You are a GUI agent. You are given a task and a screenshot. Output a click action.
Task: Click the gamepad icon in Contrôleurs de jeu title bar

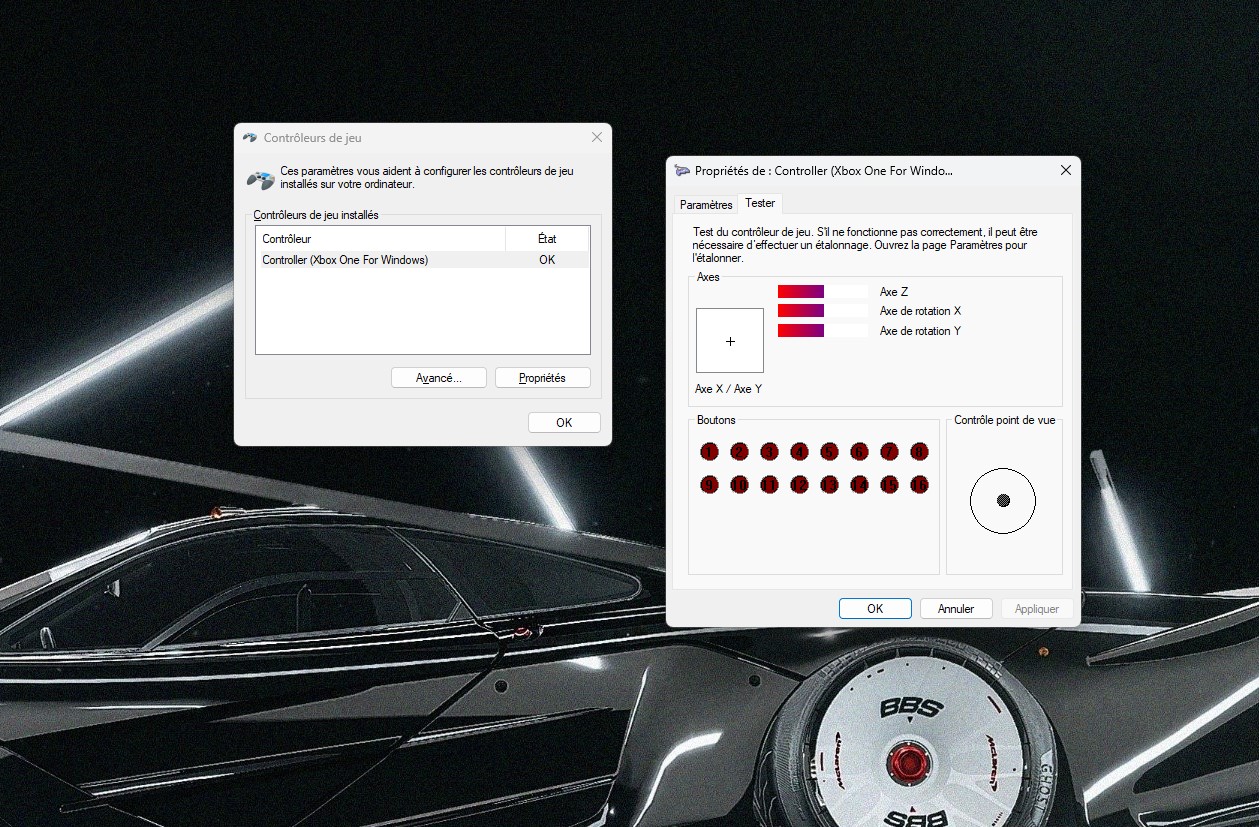click(x=250, y=138)
